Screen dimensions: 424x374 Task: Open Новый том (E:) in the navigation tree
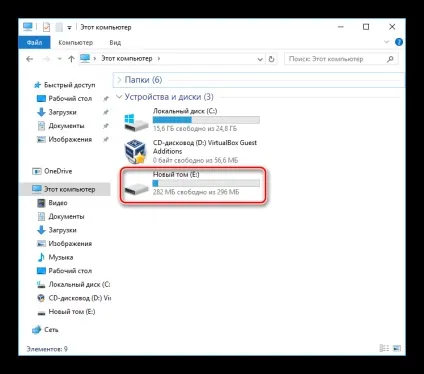click(x=72, y=312)
